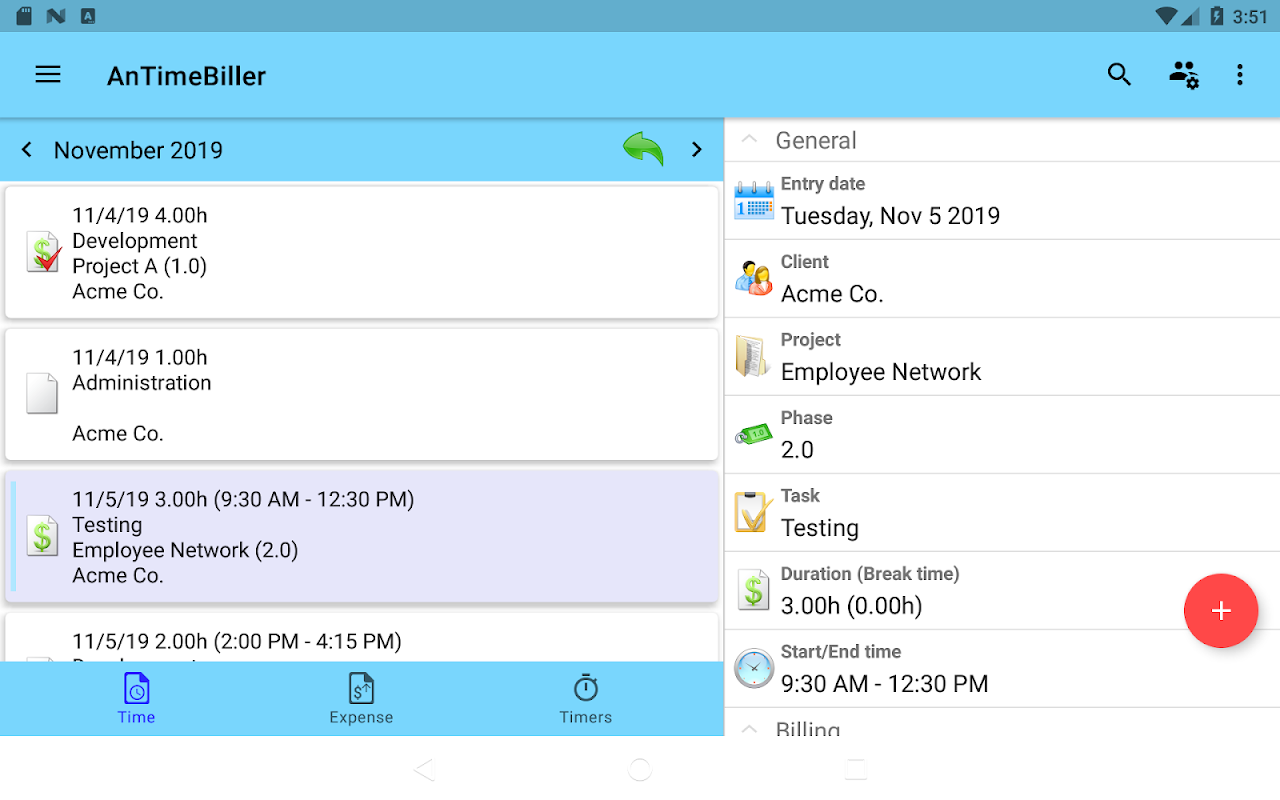Change the Task field Testing
The image size is (1280, 800).
click(1002, 512)
